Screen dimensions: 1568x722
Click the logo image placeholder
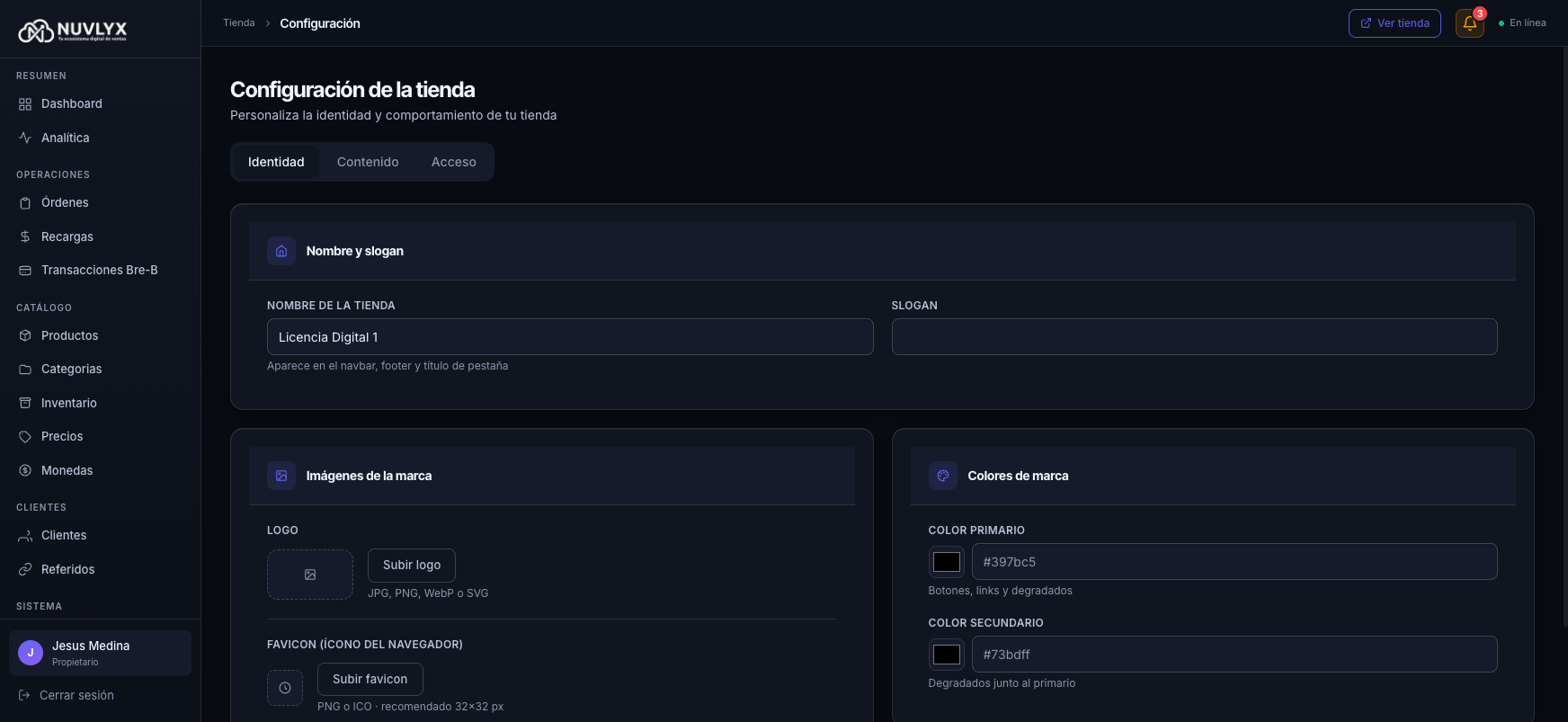coord(310,575)
